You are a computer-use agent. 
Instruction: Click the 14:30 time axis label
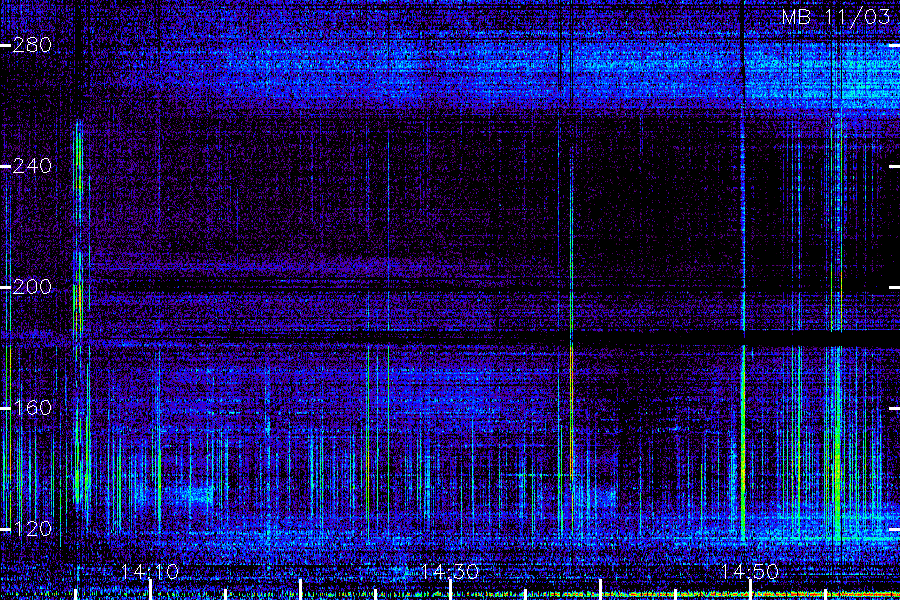[x=450, y=572]
